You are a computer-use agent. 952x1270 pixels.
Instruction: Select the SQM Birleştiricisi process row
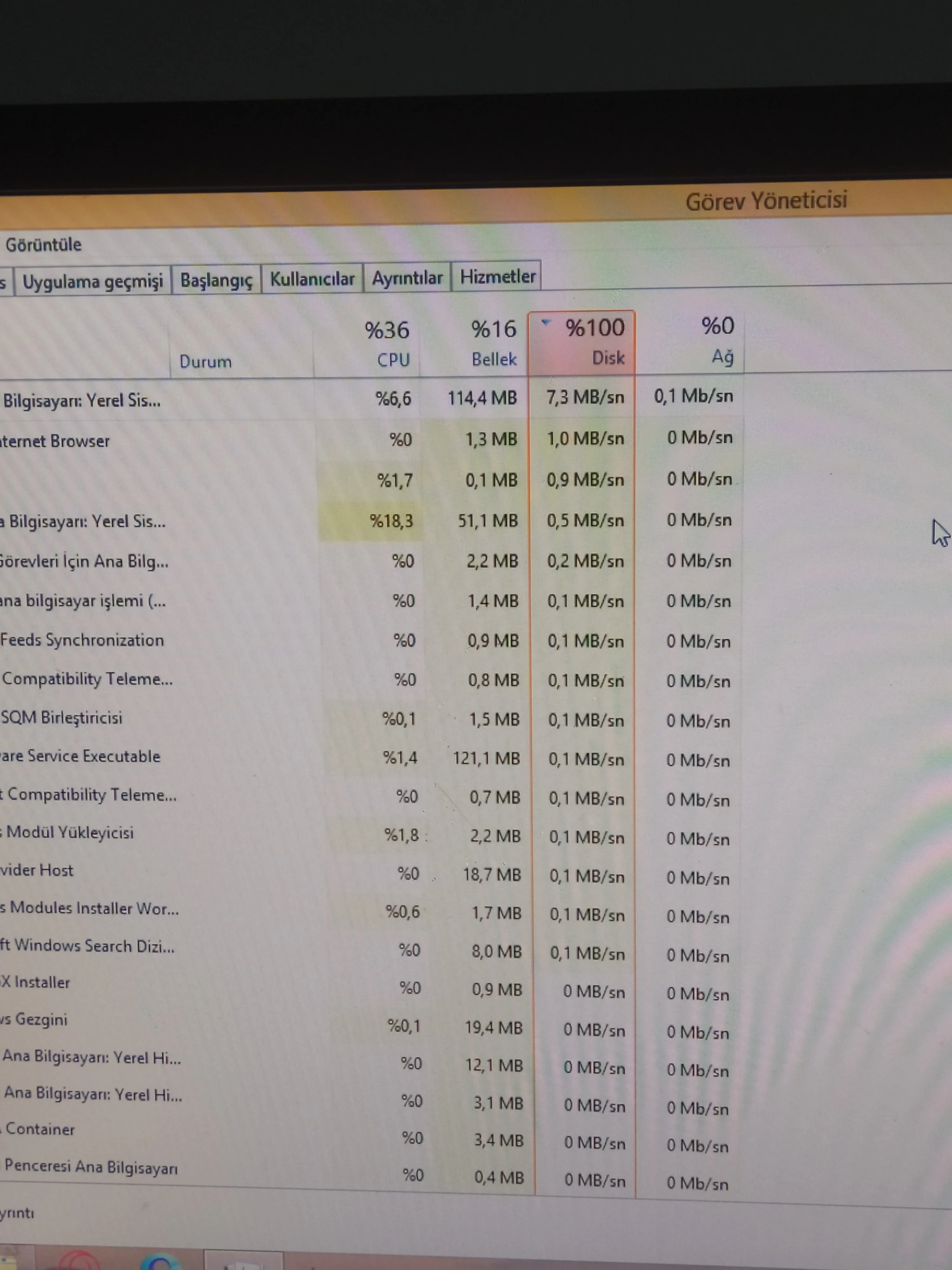62,718
